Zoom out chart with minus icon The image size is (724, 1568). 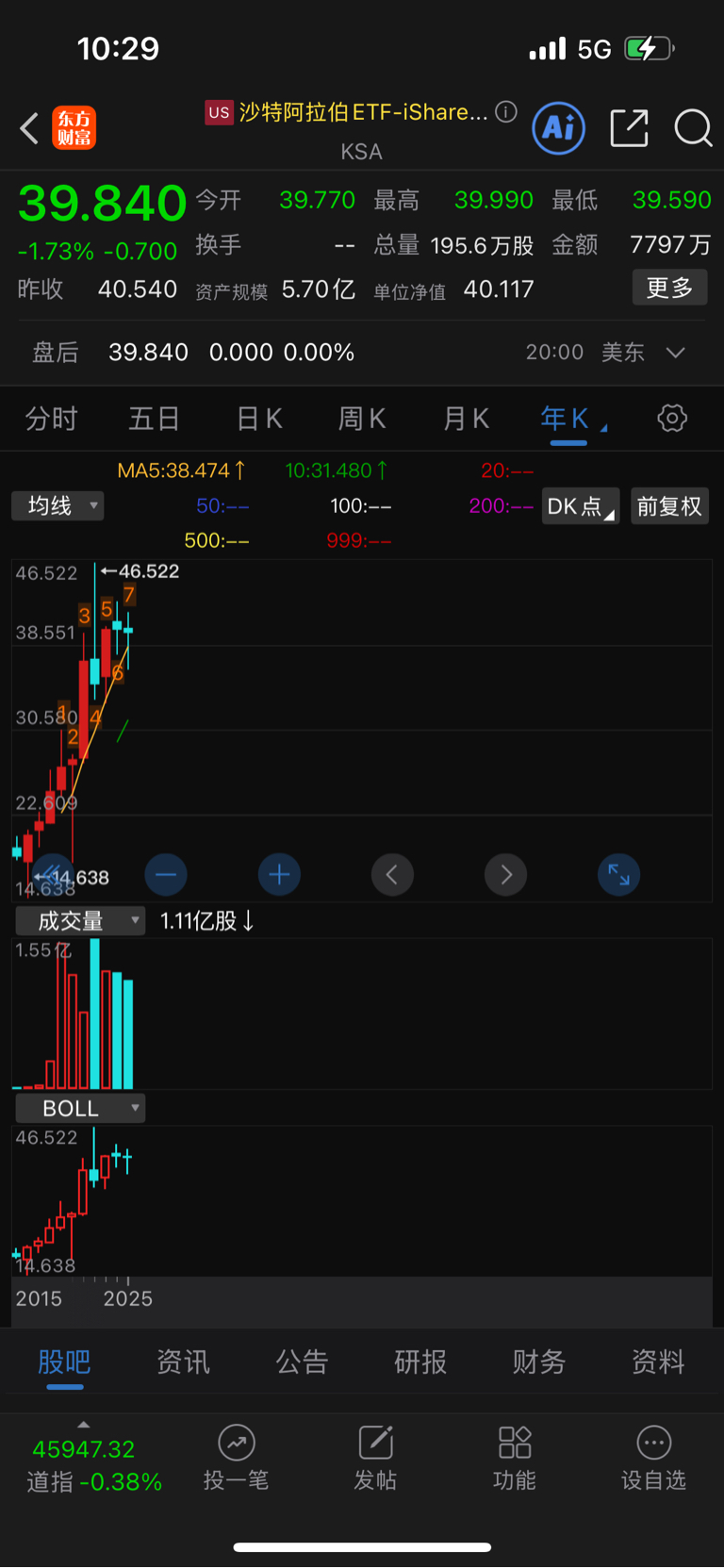[166, 875]
